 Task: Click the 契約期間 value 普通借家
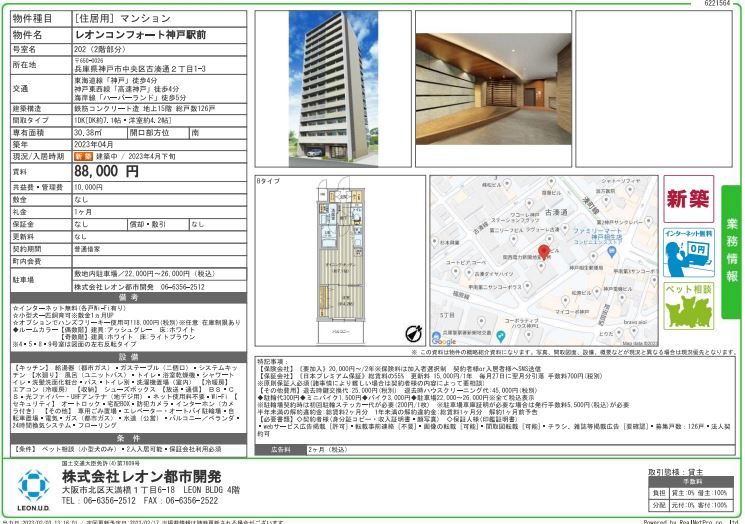(87, 249)
